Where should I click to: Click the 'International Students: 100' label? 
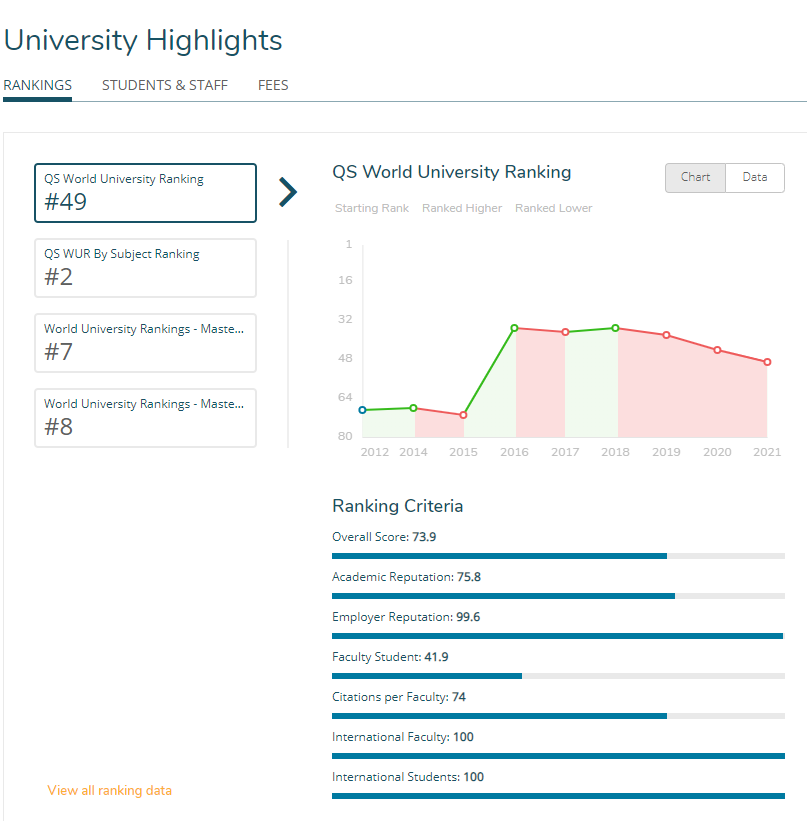(x=408, y=777)
